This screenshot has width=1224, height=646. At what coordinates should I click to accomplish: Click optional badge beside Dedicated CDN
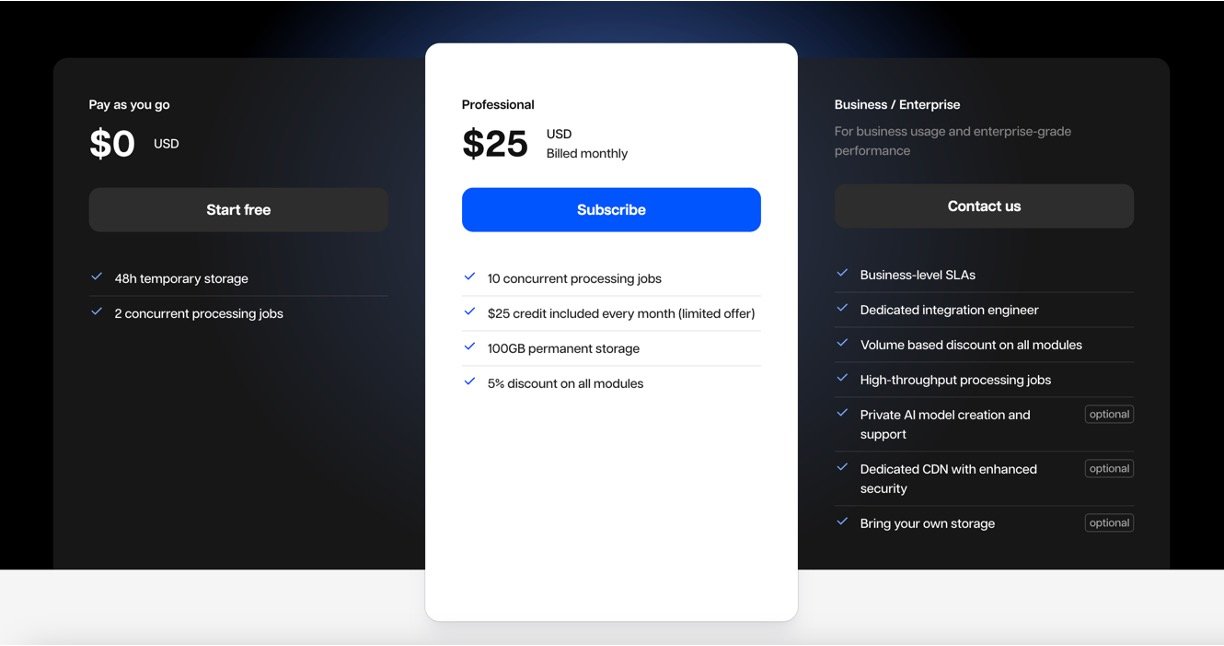tap(1109, 468)
